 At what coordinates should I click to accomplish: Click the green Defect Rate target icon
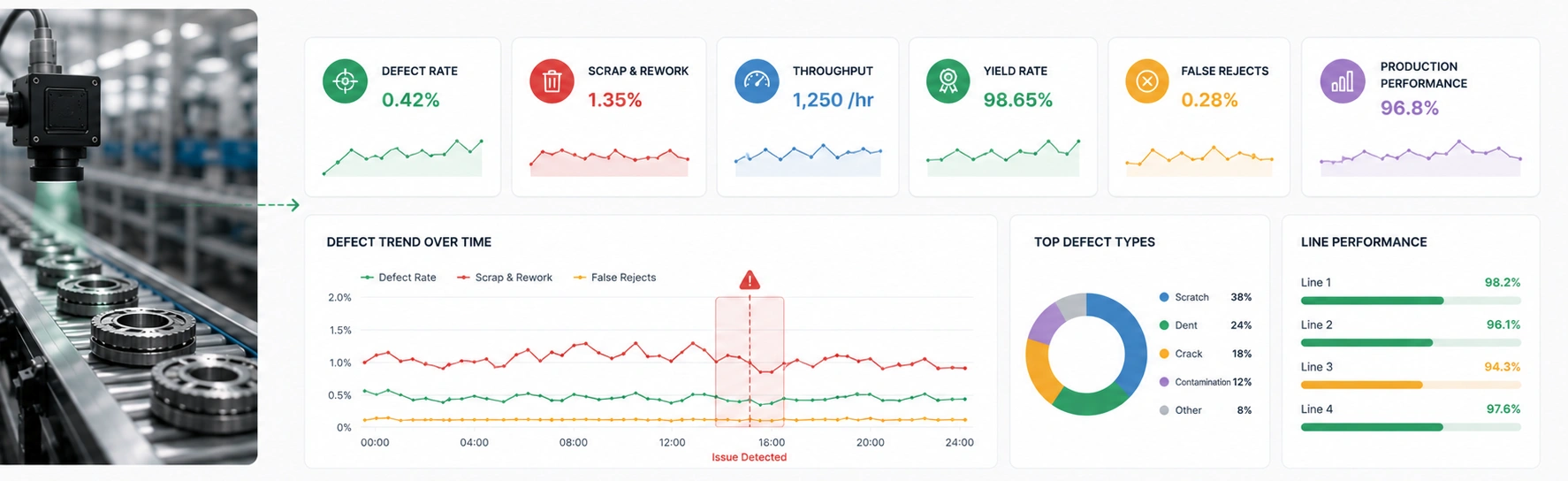pos(346,81)
